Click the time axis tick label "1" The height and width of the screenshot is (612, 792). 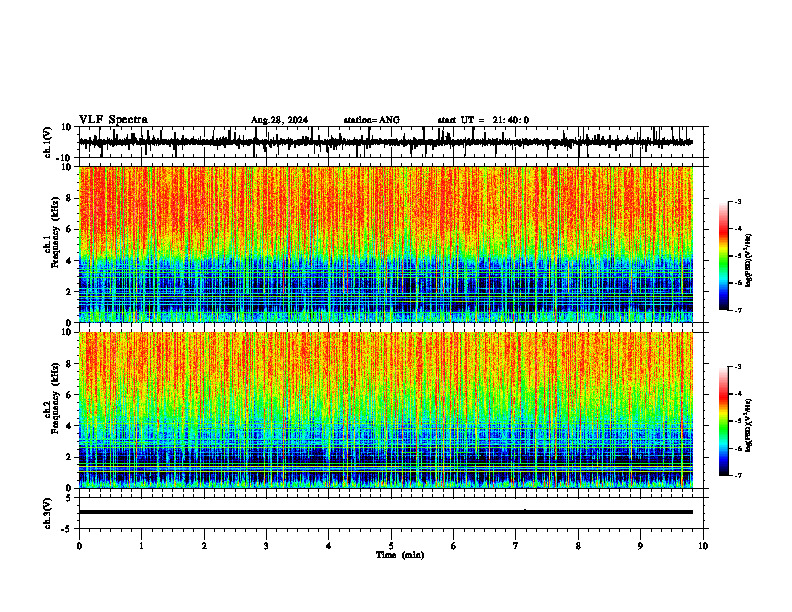point(141,546)
